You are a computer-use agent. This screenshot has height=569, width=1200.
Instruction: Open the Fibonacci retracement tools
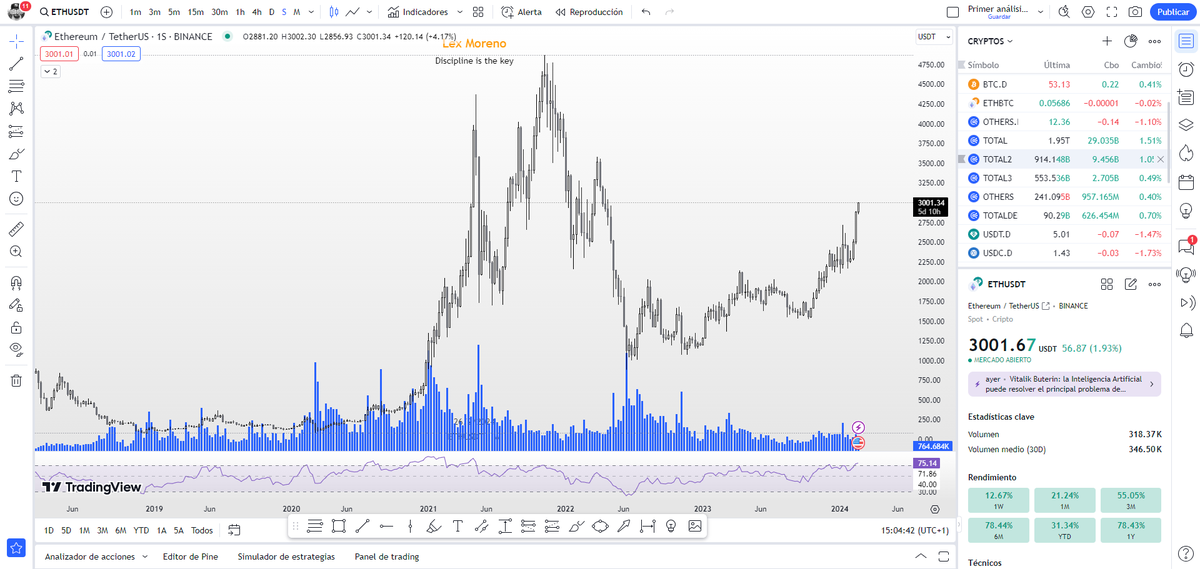pos(16,86)
